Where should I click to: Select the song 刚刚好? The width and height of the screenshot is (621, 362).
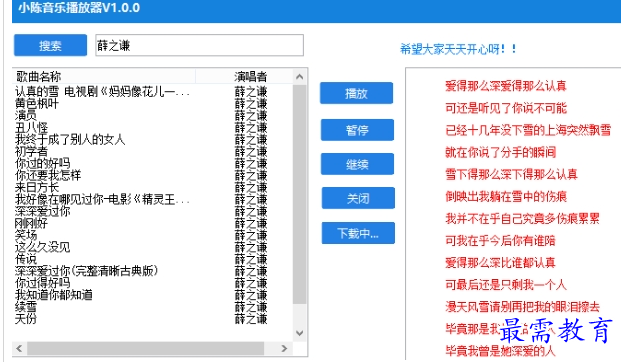(x=31, y=223)
